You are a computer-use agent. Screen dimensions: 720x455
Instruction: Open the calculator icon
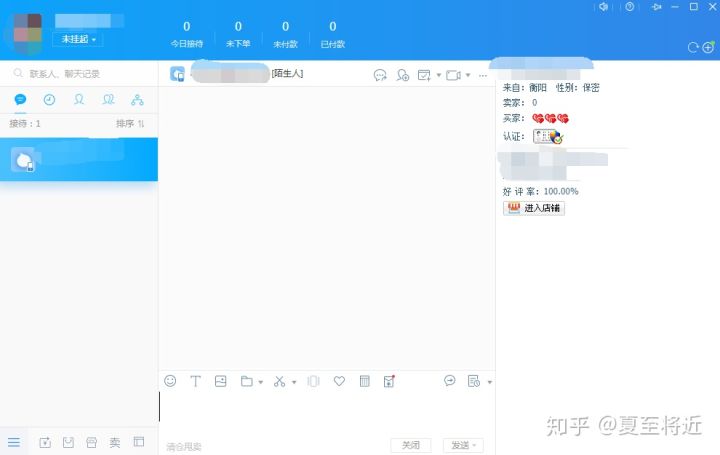(365, 381)
